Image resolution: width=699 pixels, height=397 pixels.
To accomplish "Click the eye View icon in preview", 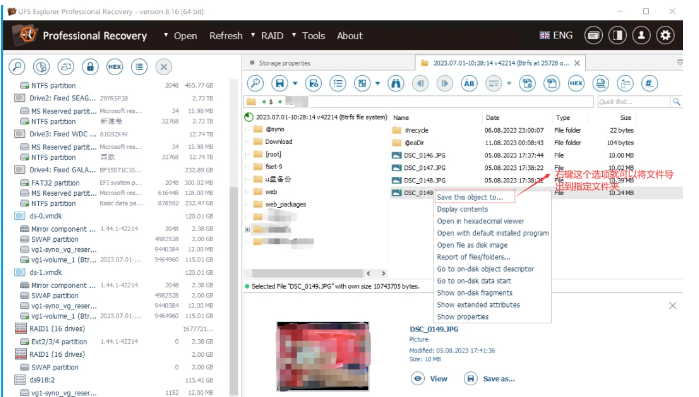I will (x=418, y=379).
